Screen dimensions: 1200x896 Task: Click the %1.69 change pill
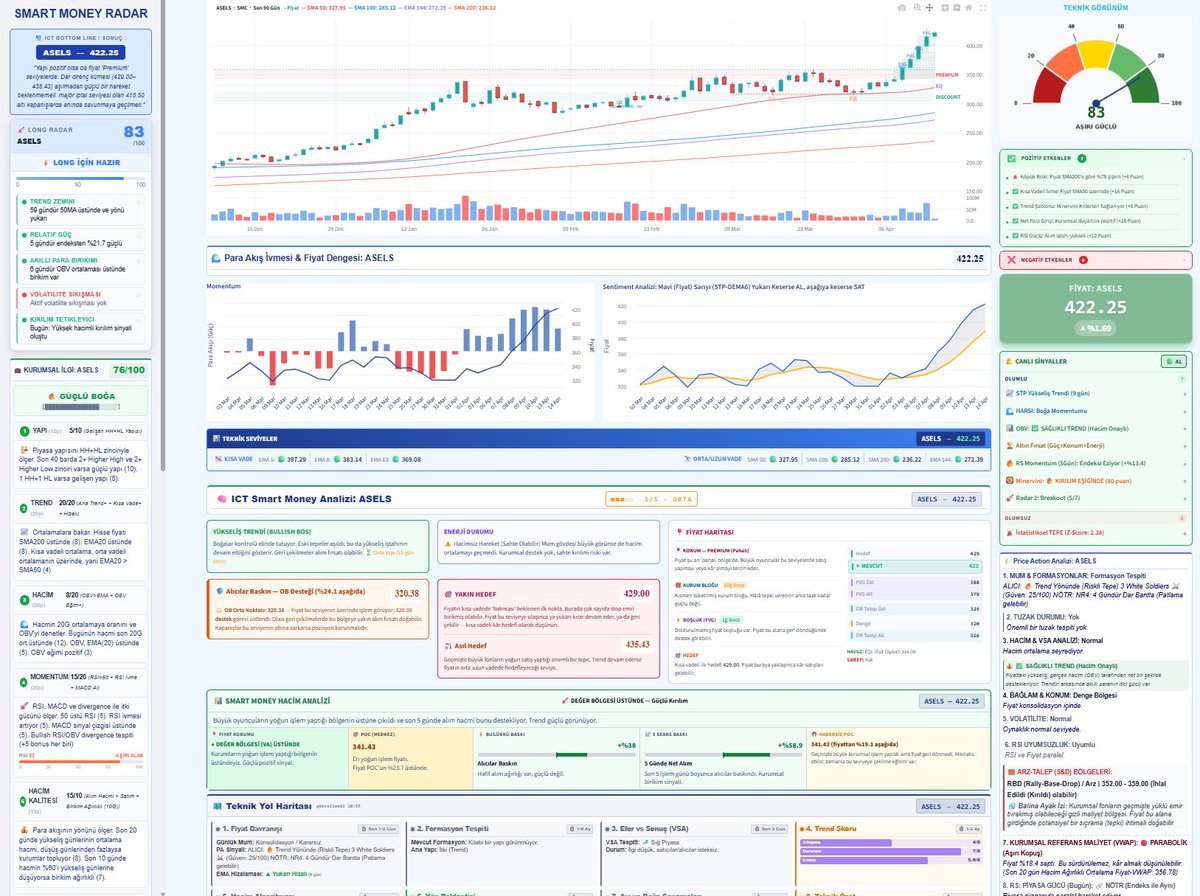[1095, 327]
